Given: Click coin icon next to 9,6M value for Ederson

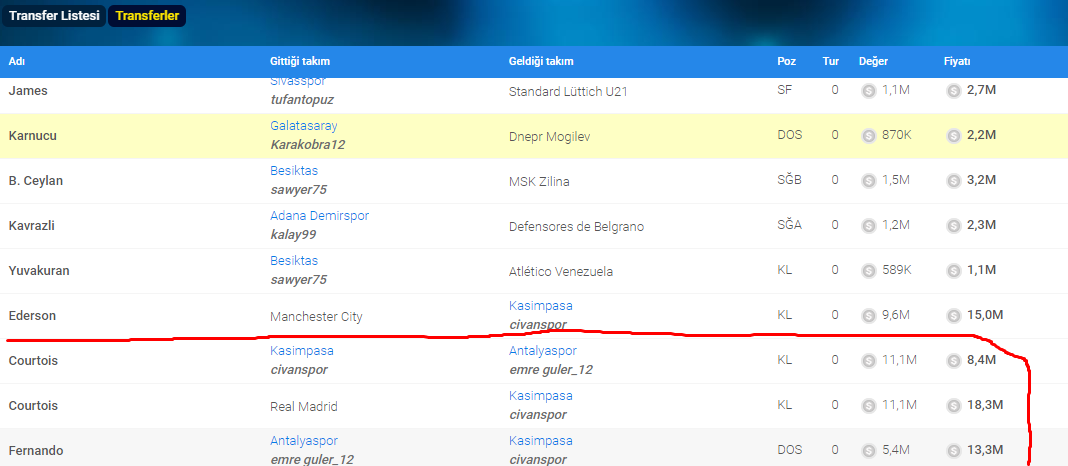Looking at the screenshot, I should (868, 315).
